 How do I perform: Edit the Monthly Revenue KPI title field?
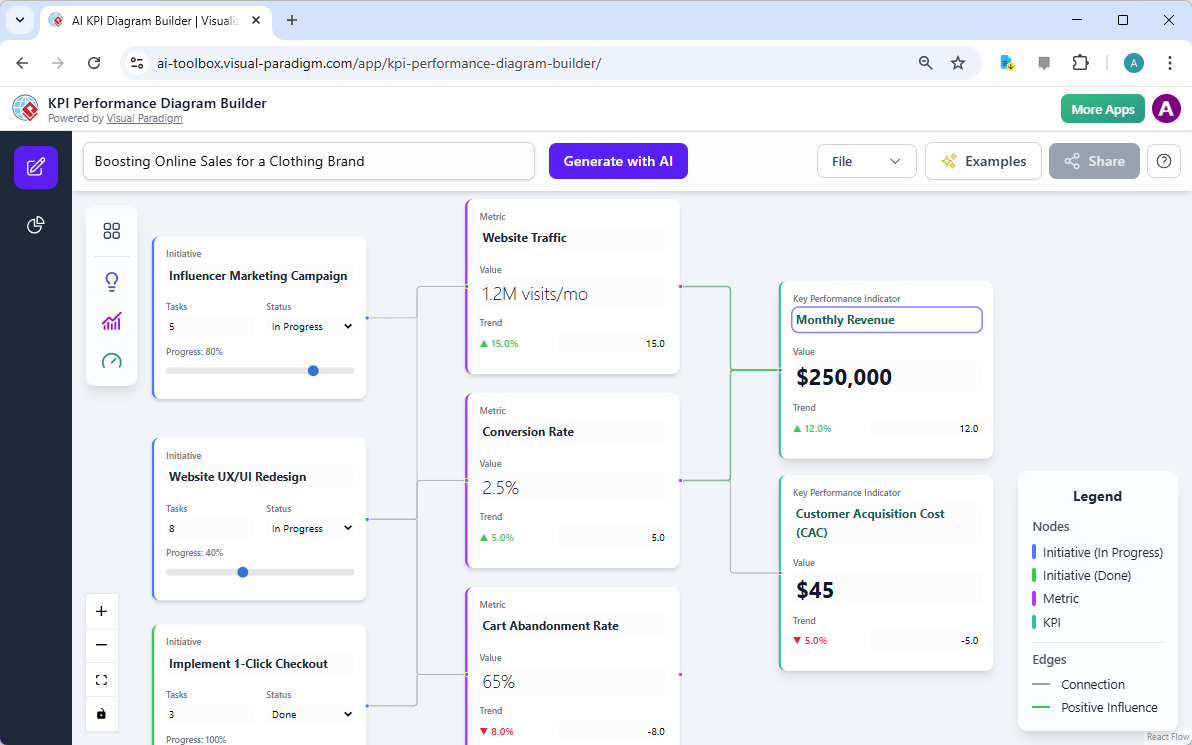(x=886, y=319)
